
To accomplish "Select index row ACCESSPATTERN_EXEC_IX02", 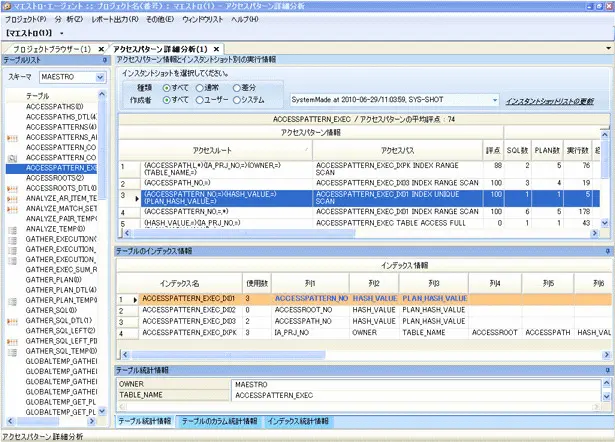I will tap(364, 310).
